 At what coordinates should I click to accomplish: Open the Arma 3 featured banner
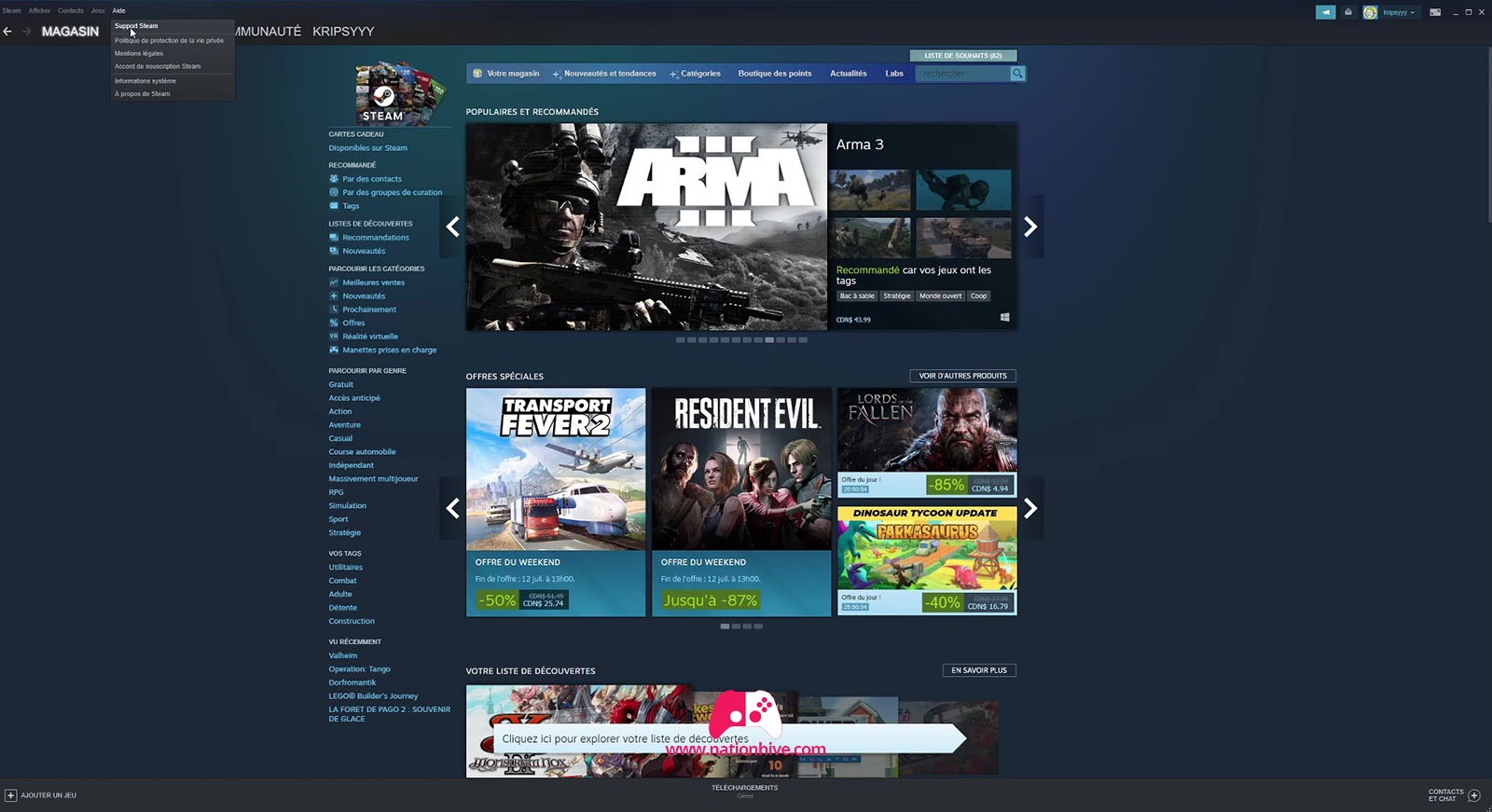click(x=646, y=227)
